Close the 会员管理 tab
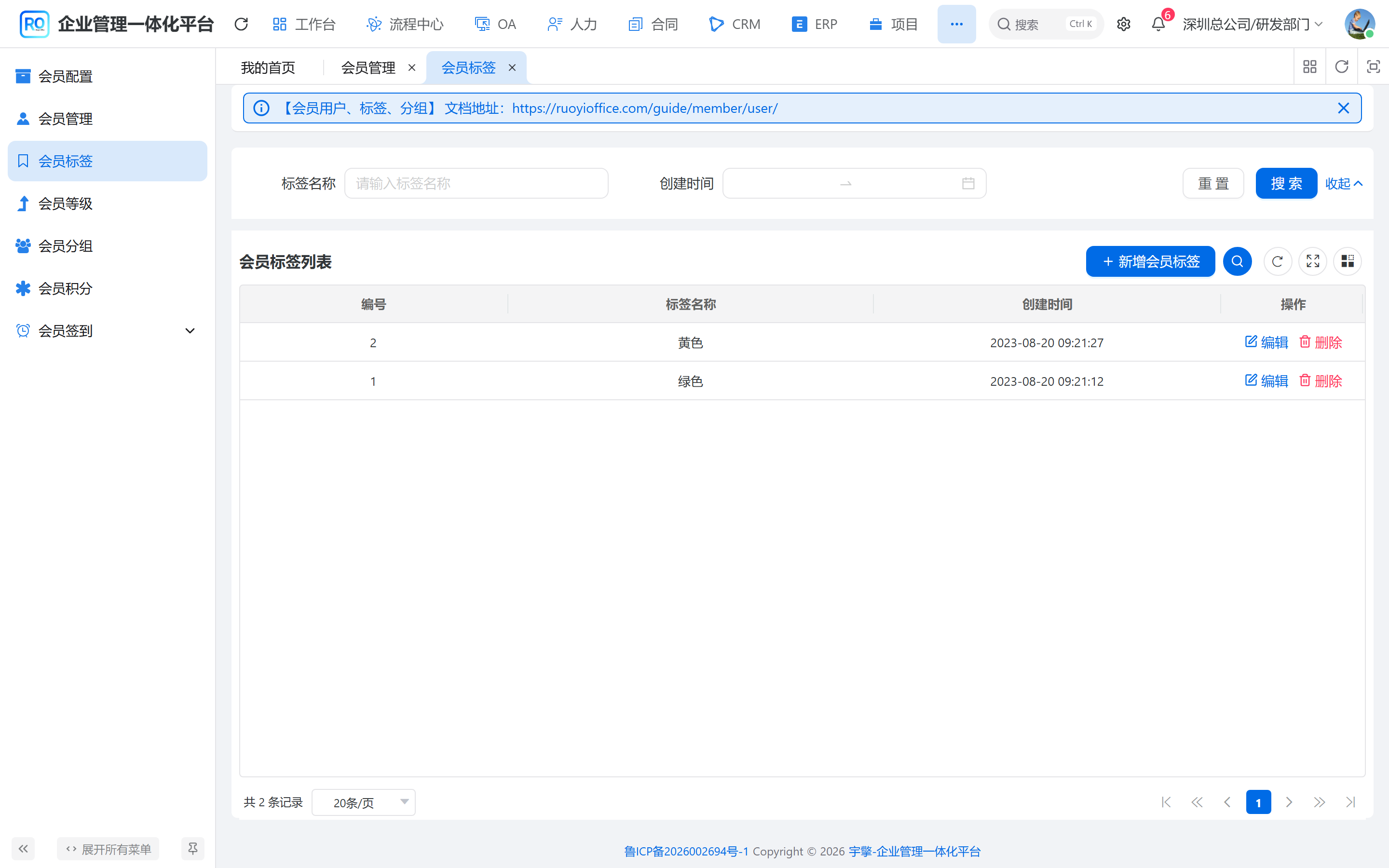The width and height of the screenshot is (1389, 868). 411,68
